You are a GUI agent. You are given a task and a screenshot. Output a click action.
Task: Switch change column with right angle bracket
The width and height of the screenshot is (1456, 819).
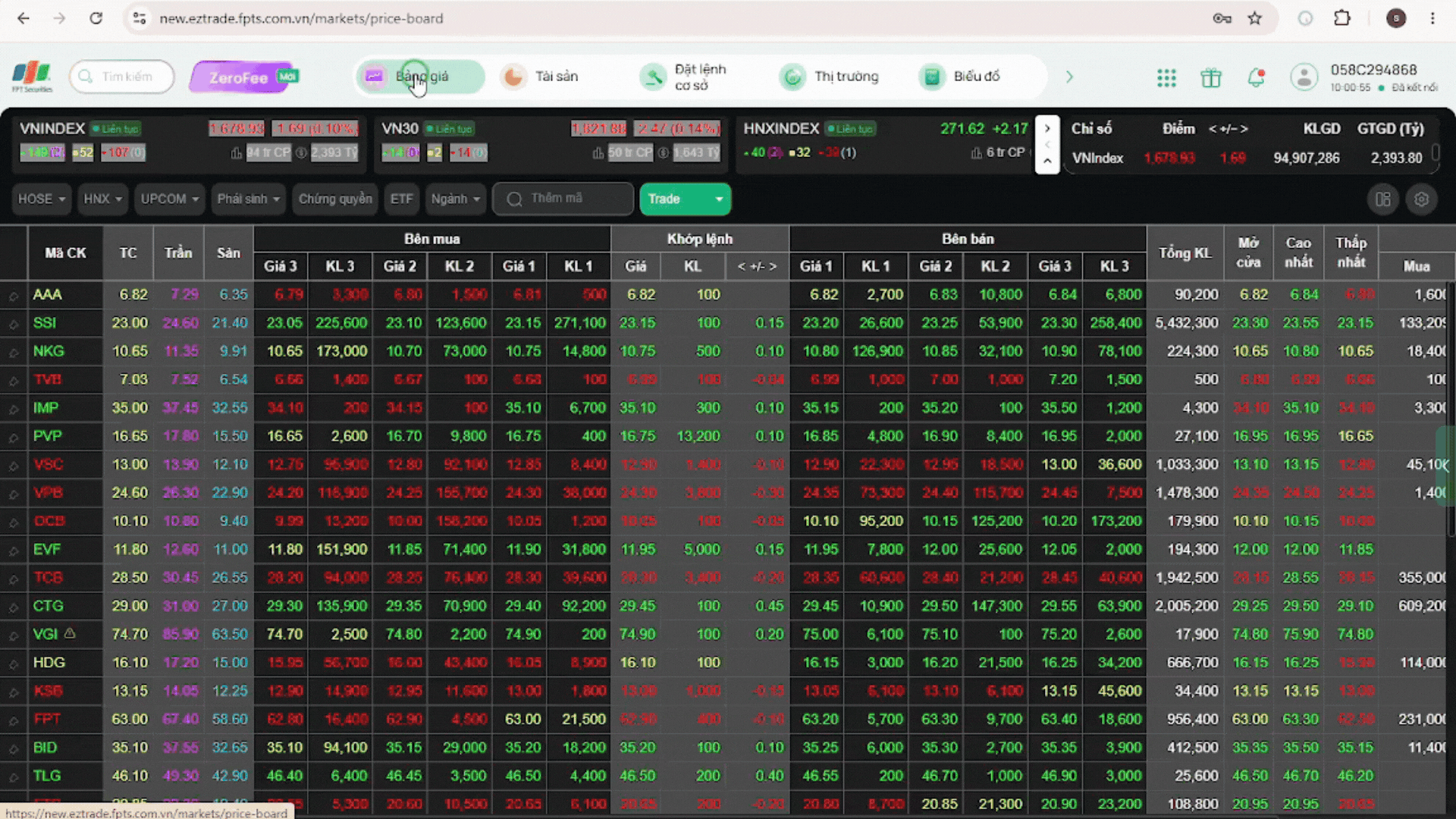click(x=773, y=267)
